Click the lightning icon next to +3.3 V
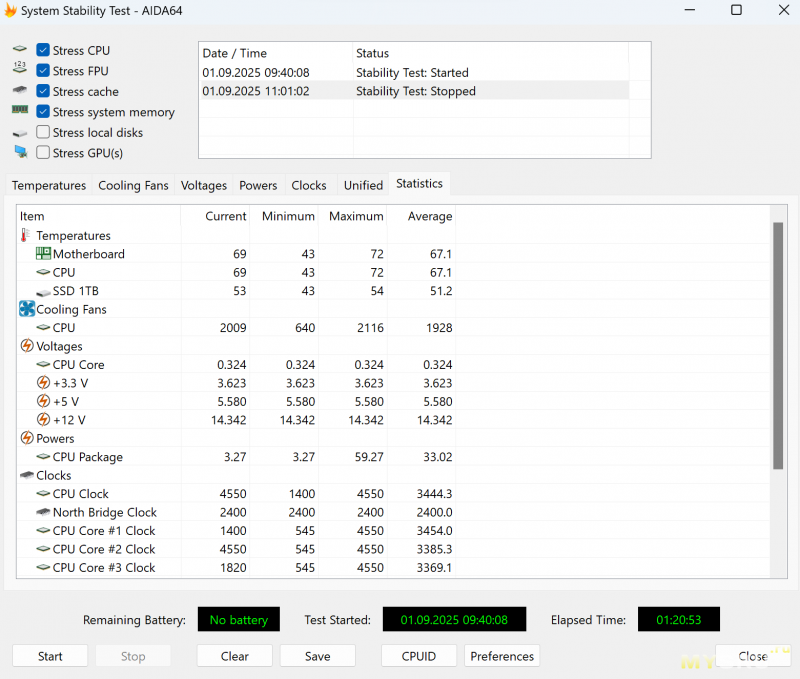This screenshot has width=800, height=679. click(43, 383)
